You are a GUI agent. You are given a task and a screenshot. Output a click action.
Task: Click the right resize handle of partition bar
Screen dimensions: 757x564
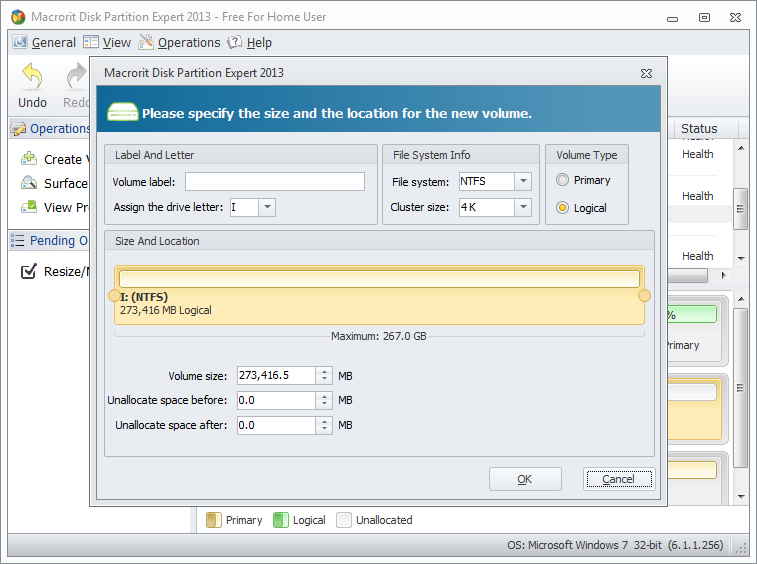tap(644, 296)
